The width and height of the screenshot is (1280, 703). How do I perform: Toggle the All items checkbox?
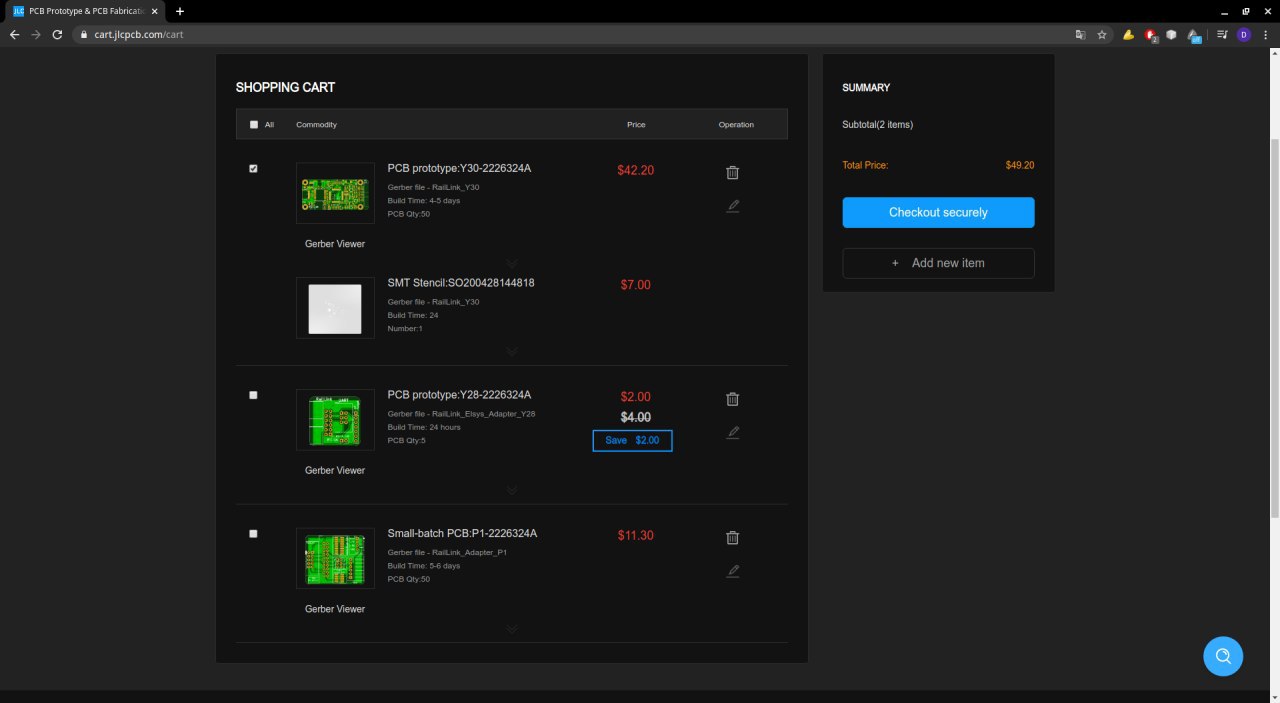[254, 125]
